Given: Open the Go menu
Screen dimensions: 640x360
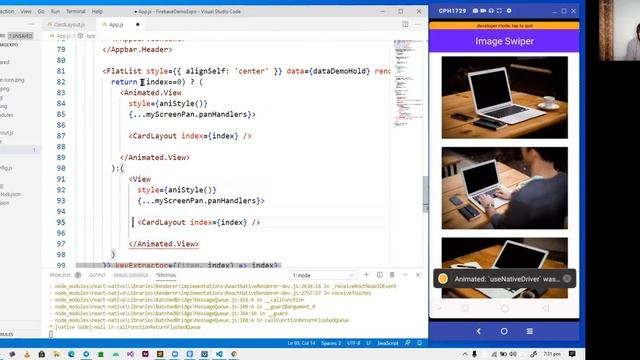Looking at the screenshot, I should [41, 11].
